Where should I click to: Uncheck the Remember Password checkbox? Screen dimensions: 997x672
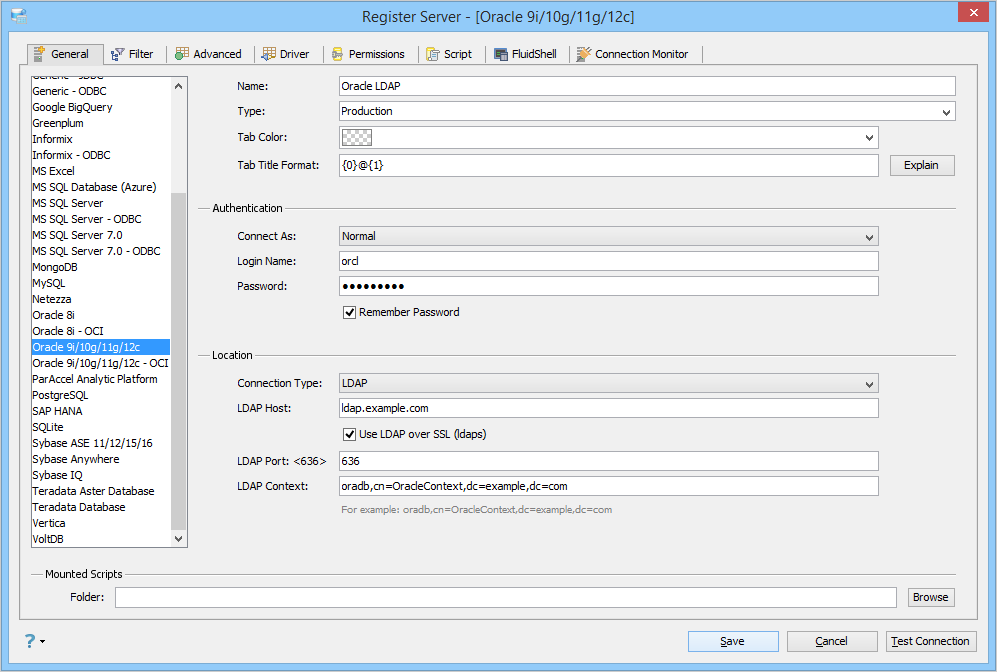(x=349, y=312)
